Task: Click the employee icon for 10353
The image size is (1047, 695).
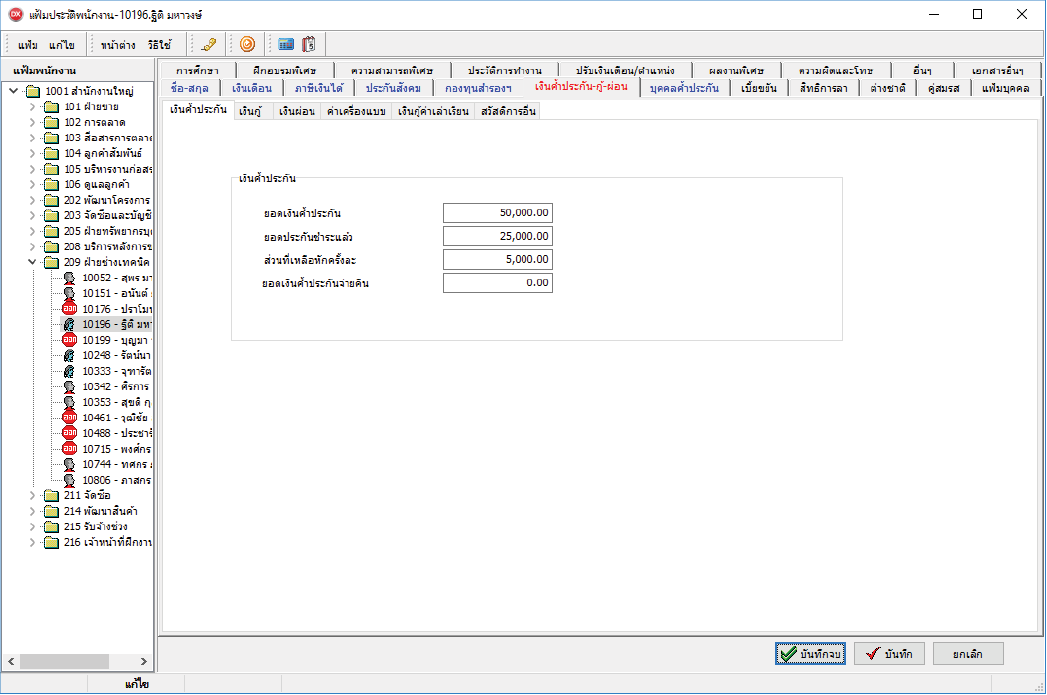Action: click(69, 402)
